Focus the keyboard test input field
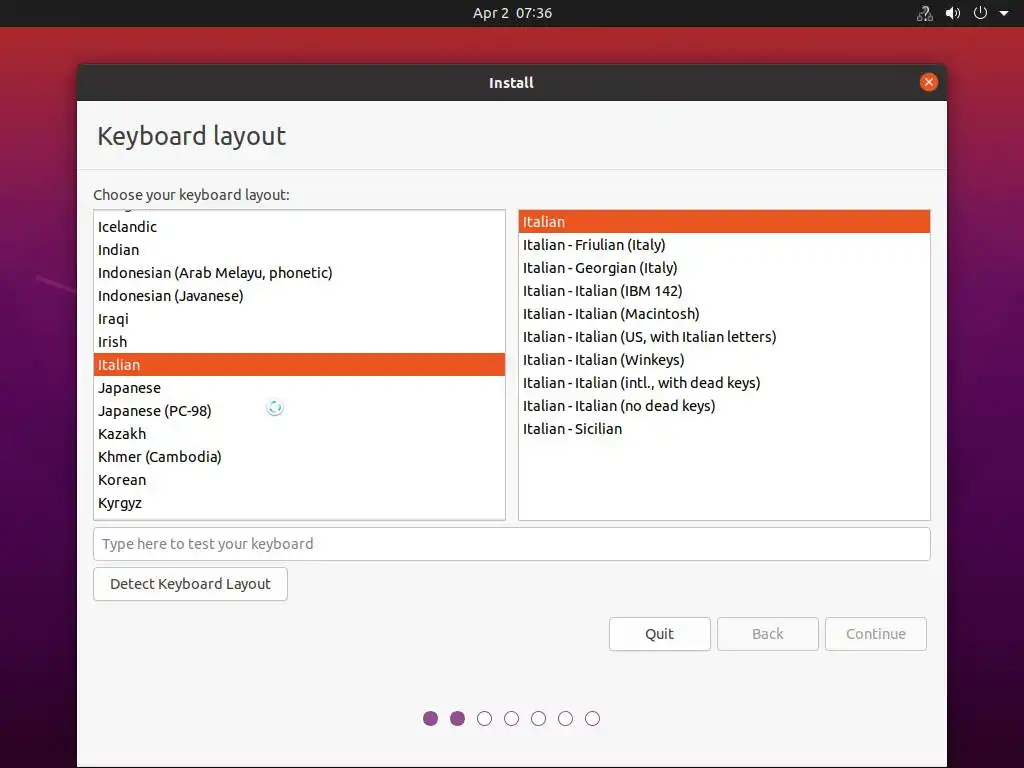1024x768 pixels. 511,544
